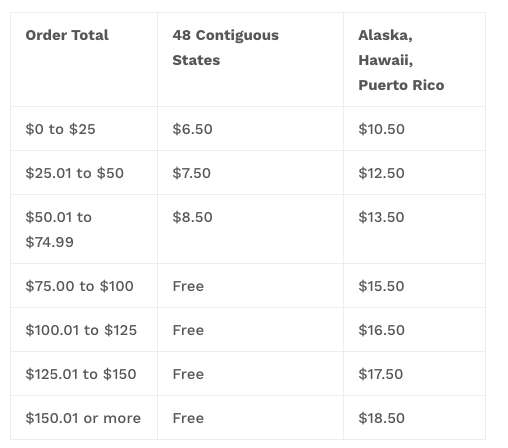
Task: Click the Alaska, Hawaii, Puerto Rico header
Action: [x=401, y=60]
